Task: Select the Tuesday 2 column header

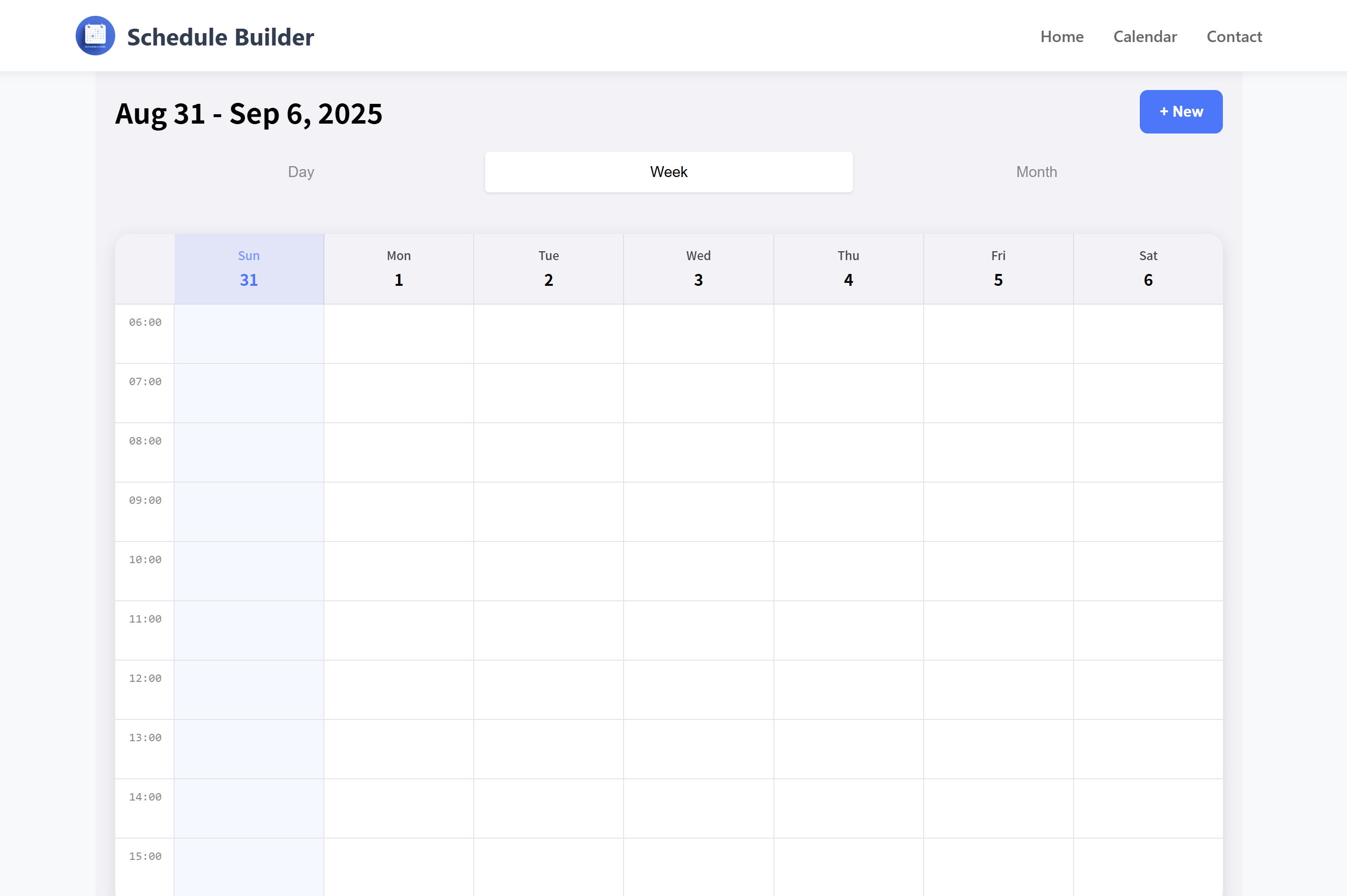Action: click(548, 268)
